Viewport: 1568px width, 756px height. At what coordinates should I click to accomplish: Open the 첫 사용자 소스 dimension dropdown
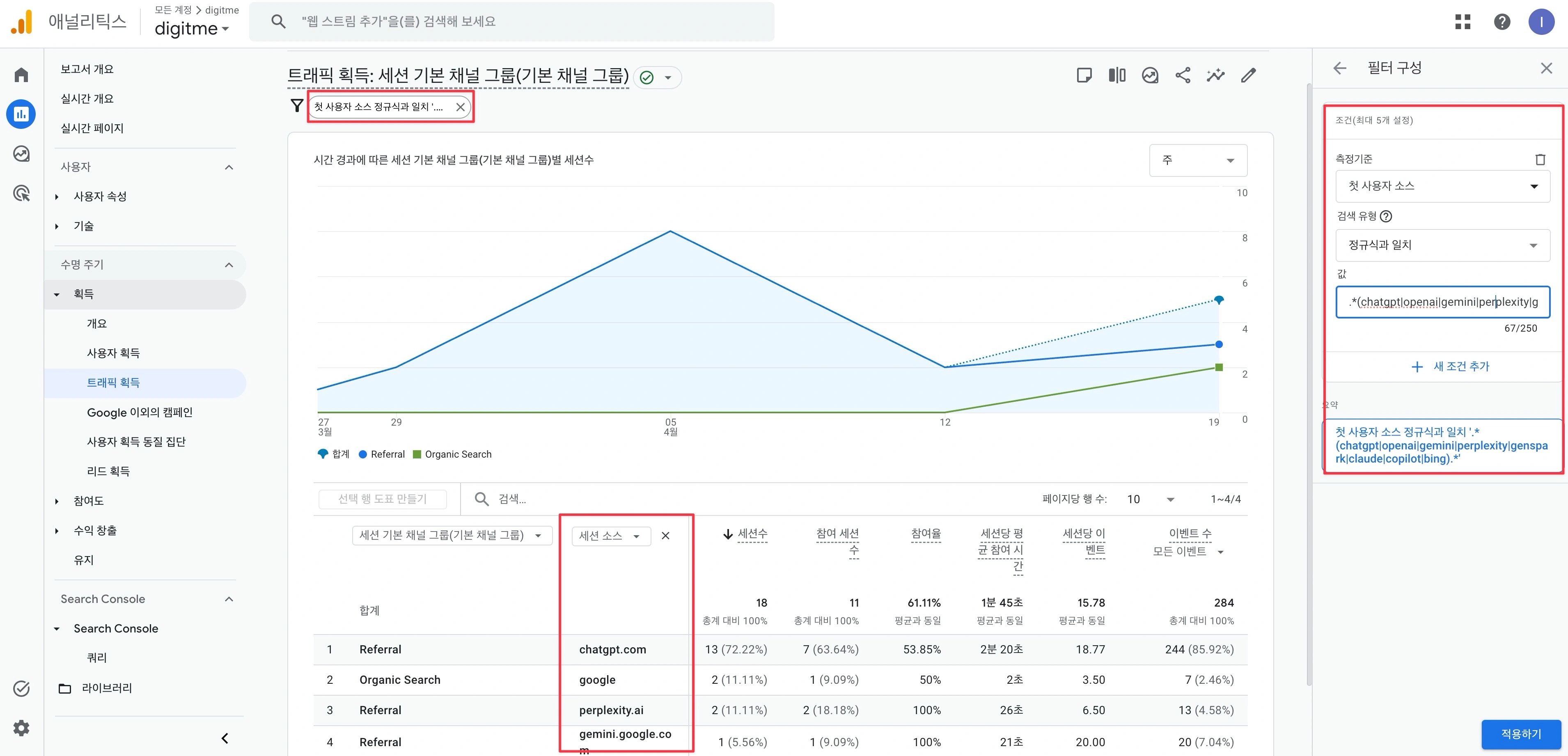point(1443,186)
